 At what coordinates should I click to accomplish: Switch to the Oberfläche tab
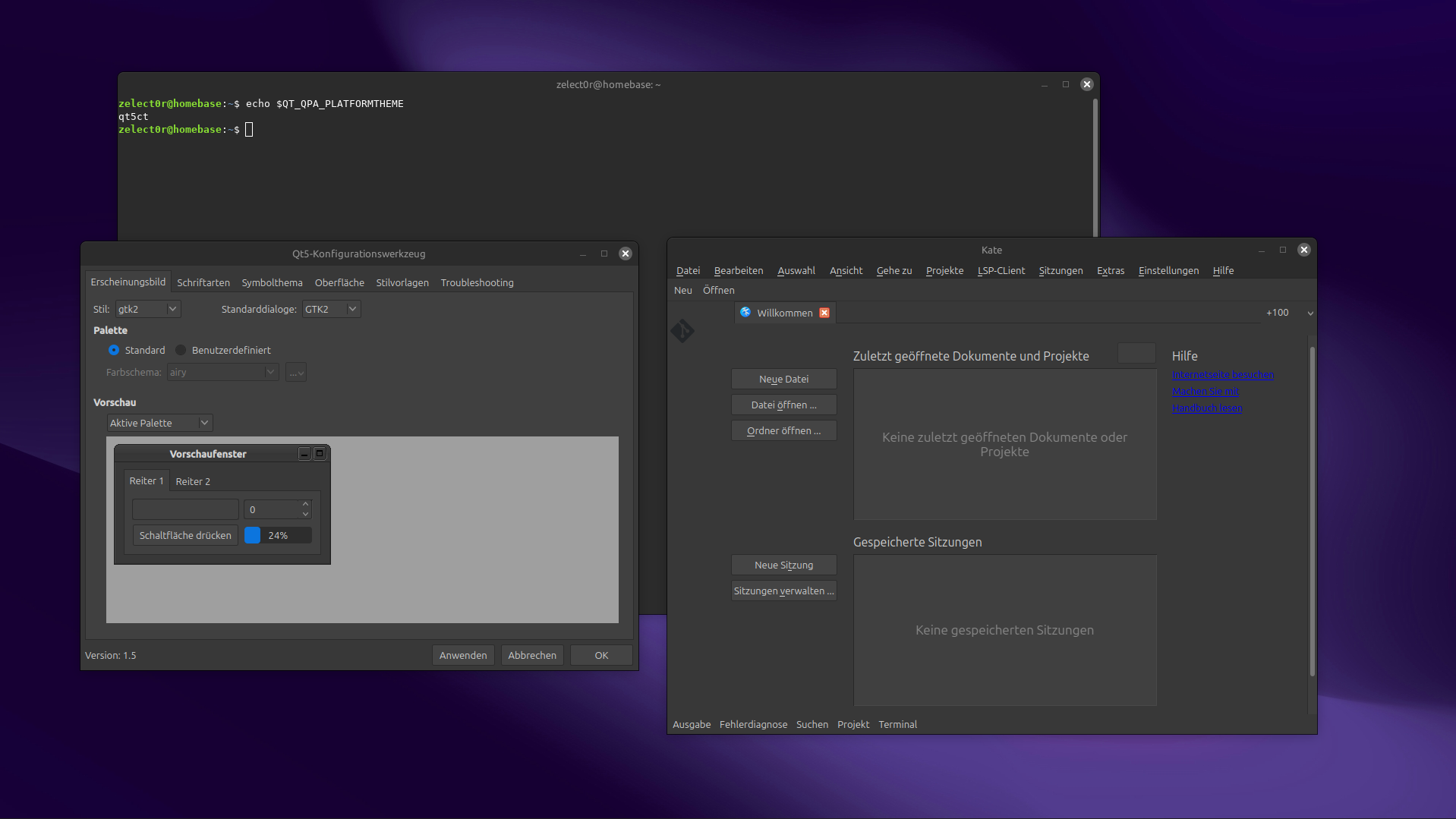pyautogui.click(x=339, y=282)
